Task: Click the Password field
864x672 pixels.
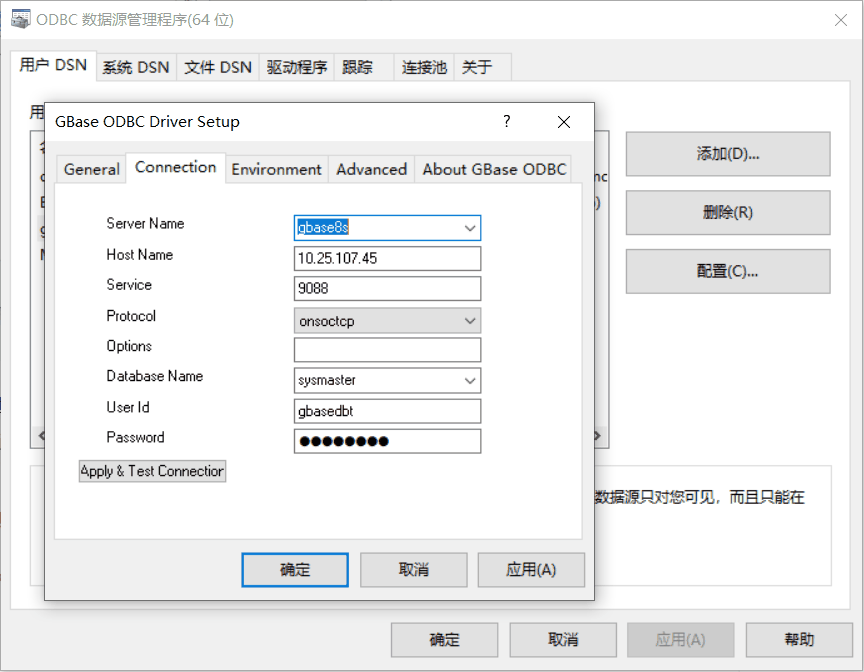Action: (387, 441)
